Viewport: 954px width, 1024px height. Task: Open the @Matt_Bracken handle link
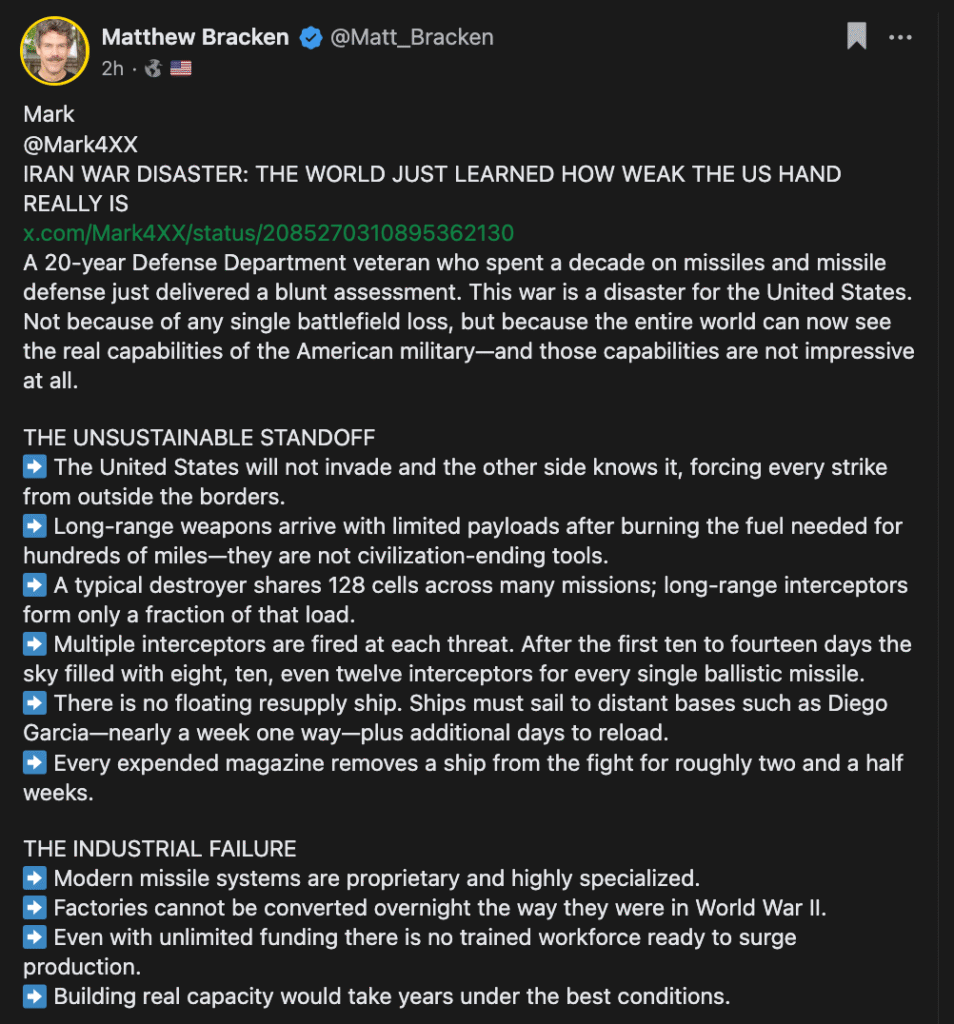coord(412,37)
